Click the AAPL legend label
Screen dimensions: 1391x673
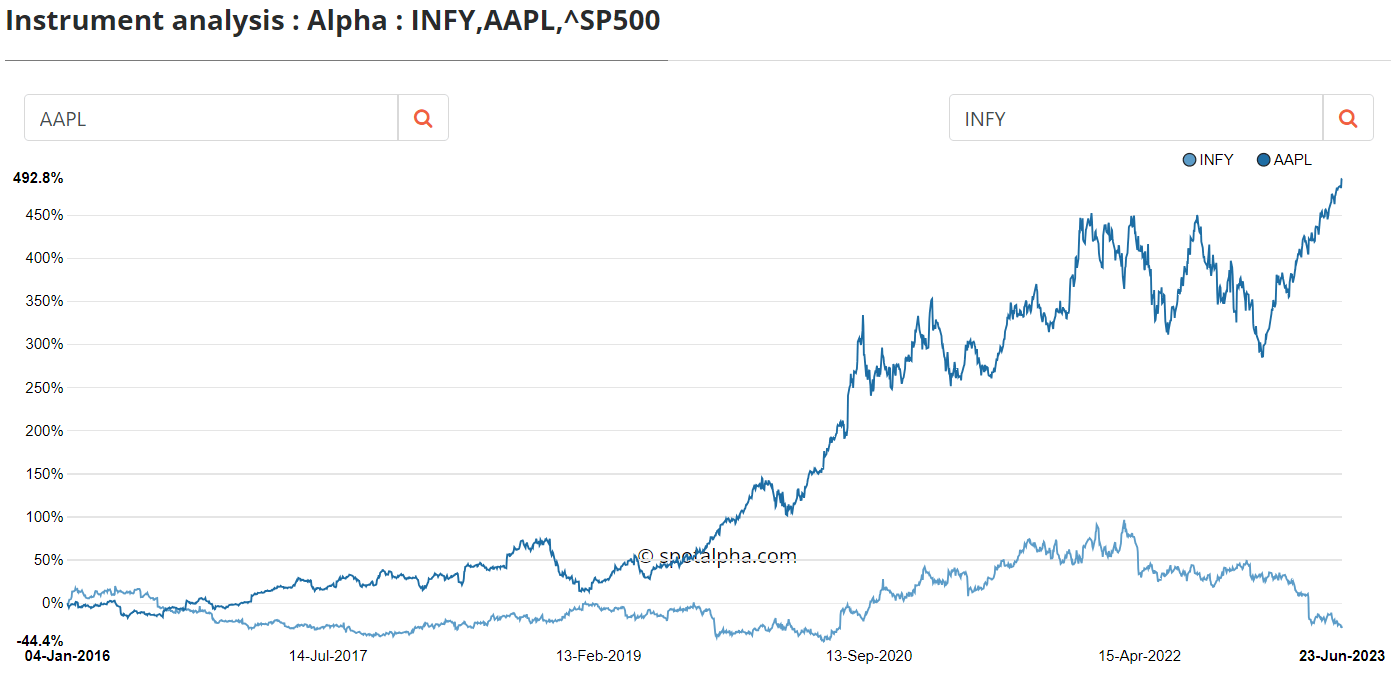(1292, 160)
